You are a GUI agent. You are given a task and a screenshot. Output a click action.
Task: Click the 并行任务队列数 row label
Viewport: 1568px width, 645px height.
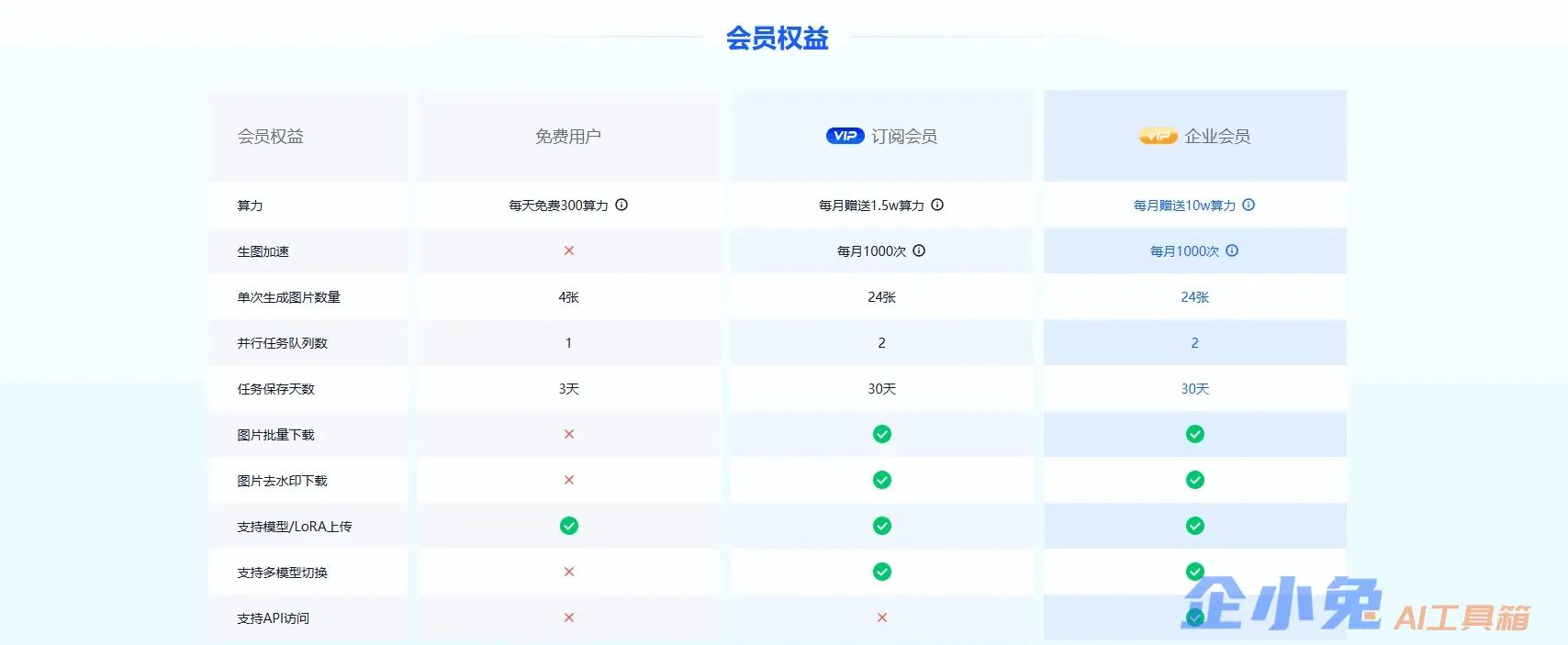coord(282,343)
